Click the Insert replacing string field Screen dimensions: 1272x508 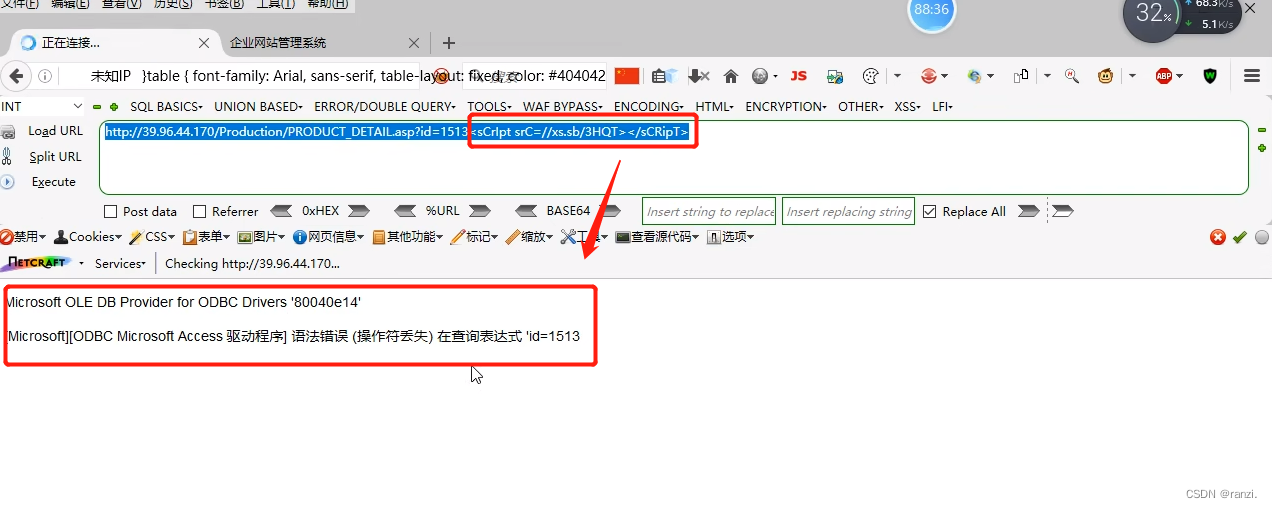coord(848,211)
